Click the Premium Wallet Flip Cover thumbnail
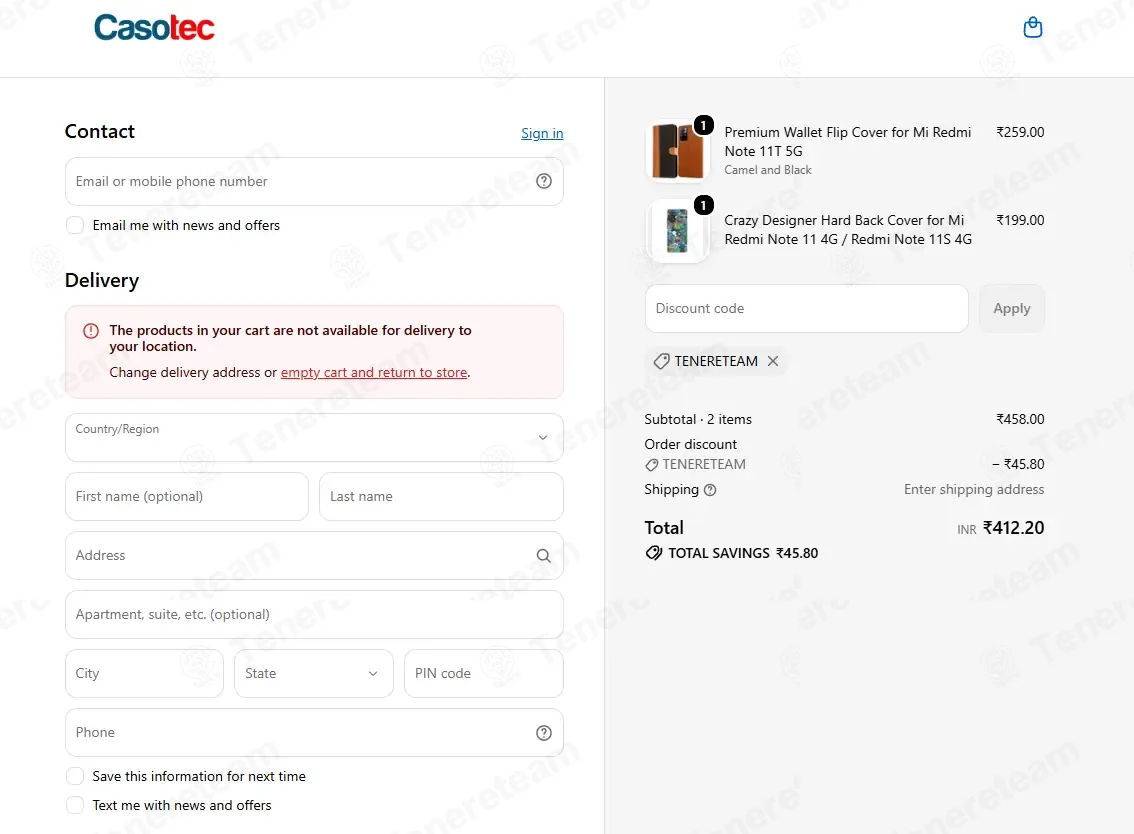Viewport: 1134px width, 834px height. click(678, 150)
